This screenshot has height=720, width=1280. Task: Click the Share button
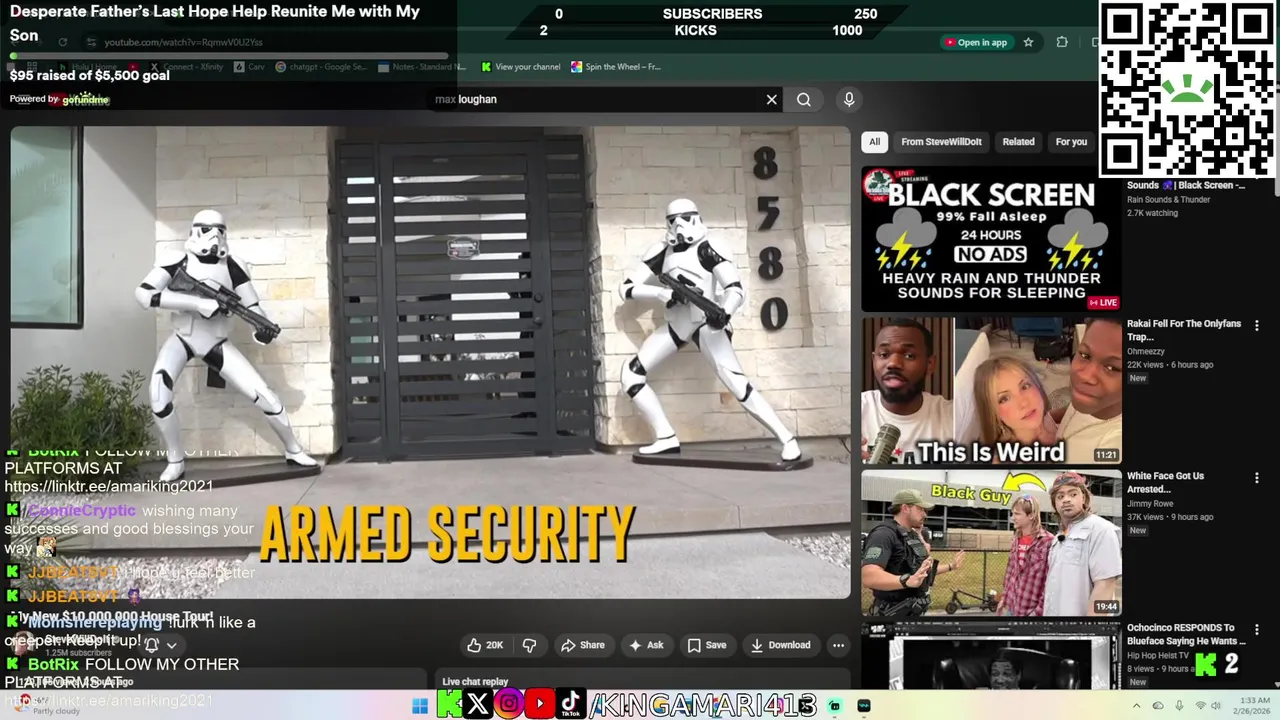582,645
